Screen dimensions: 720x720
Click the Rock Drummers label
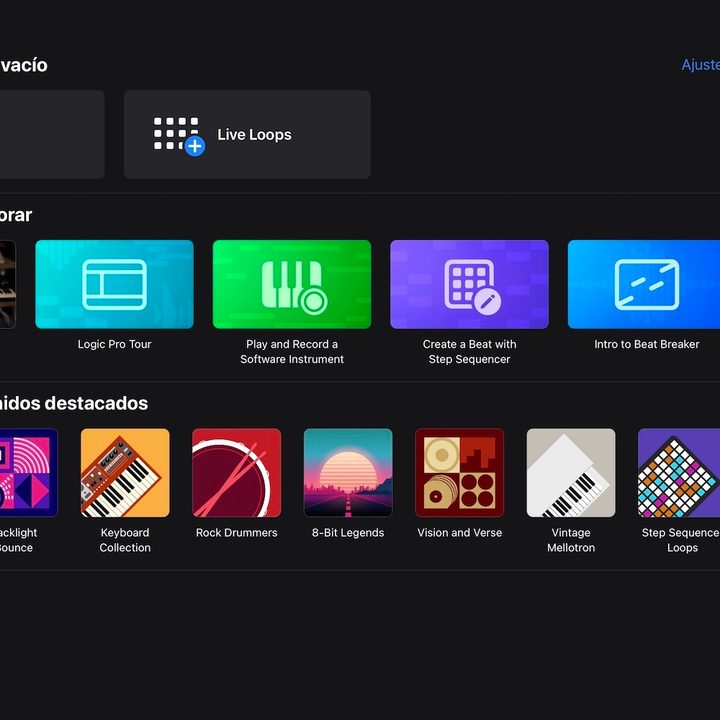[236, 533]
